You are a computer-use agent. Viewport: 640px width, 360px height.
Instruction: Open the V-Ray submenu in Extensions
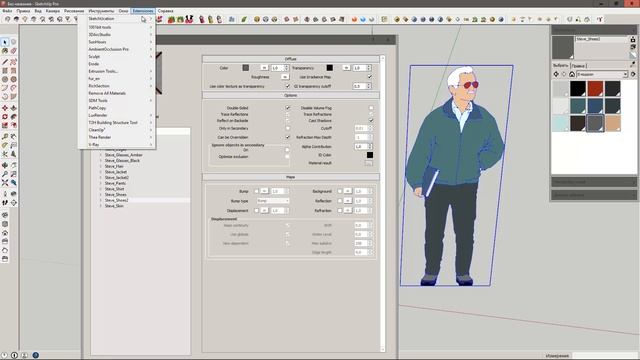coord(116,144)
